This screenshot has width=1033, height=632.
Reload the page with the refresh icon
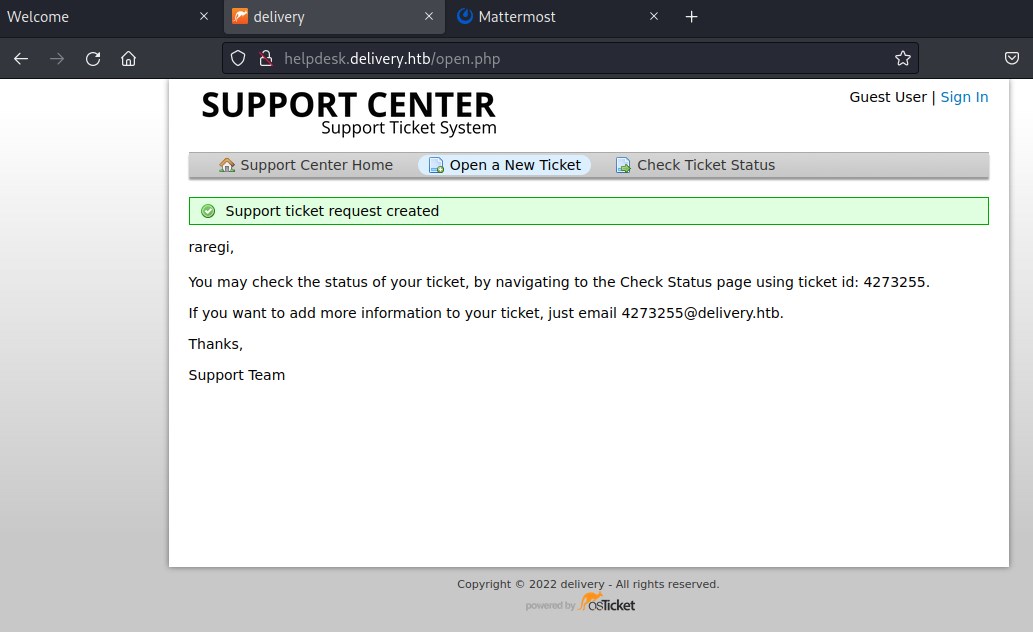click(x=93, y=58)
